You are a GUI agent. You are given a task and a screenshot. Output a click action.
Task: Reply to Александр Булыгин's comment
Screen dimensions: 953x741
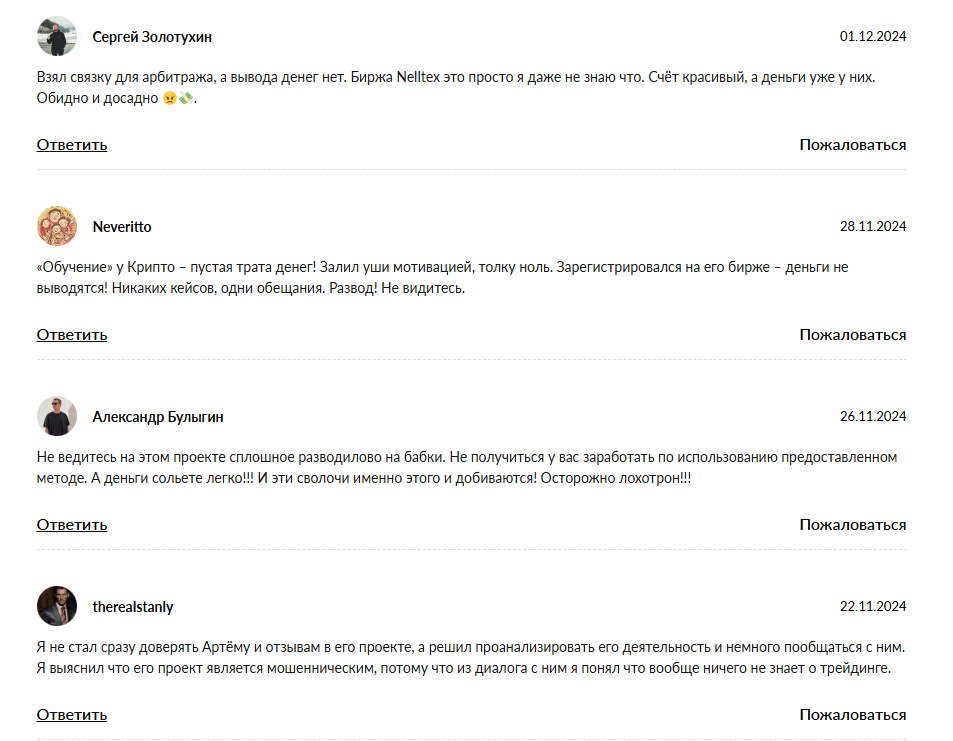pos(72,525)
